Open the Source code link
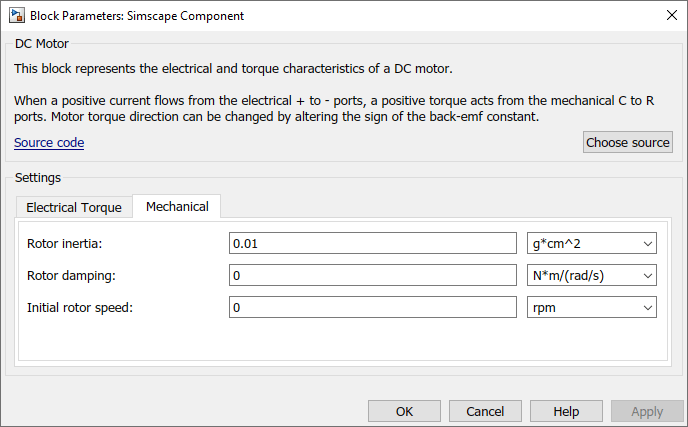Screen dimensions: 688x427 click(49, 143)
